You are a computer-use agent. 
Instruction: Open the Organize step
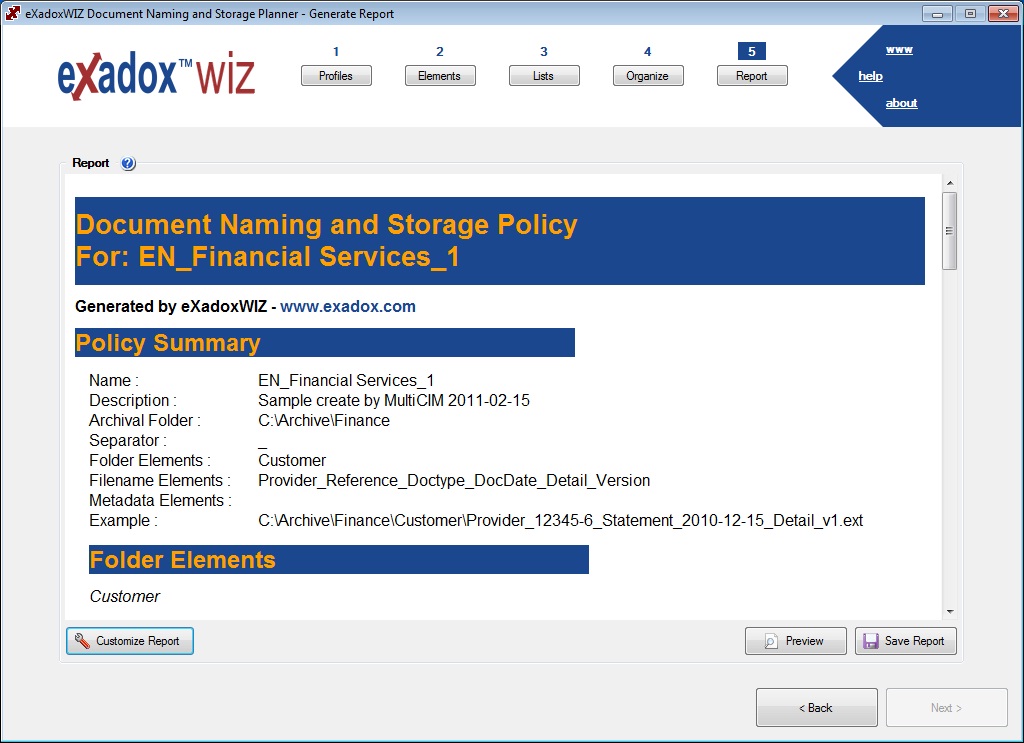pos(648,76)
